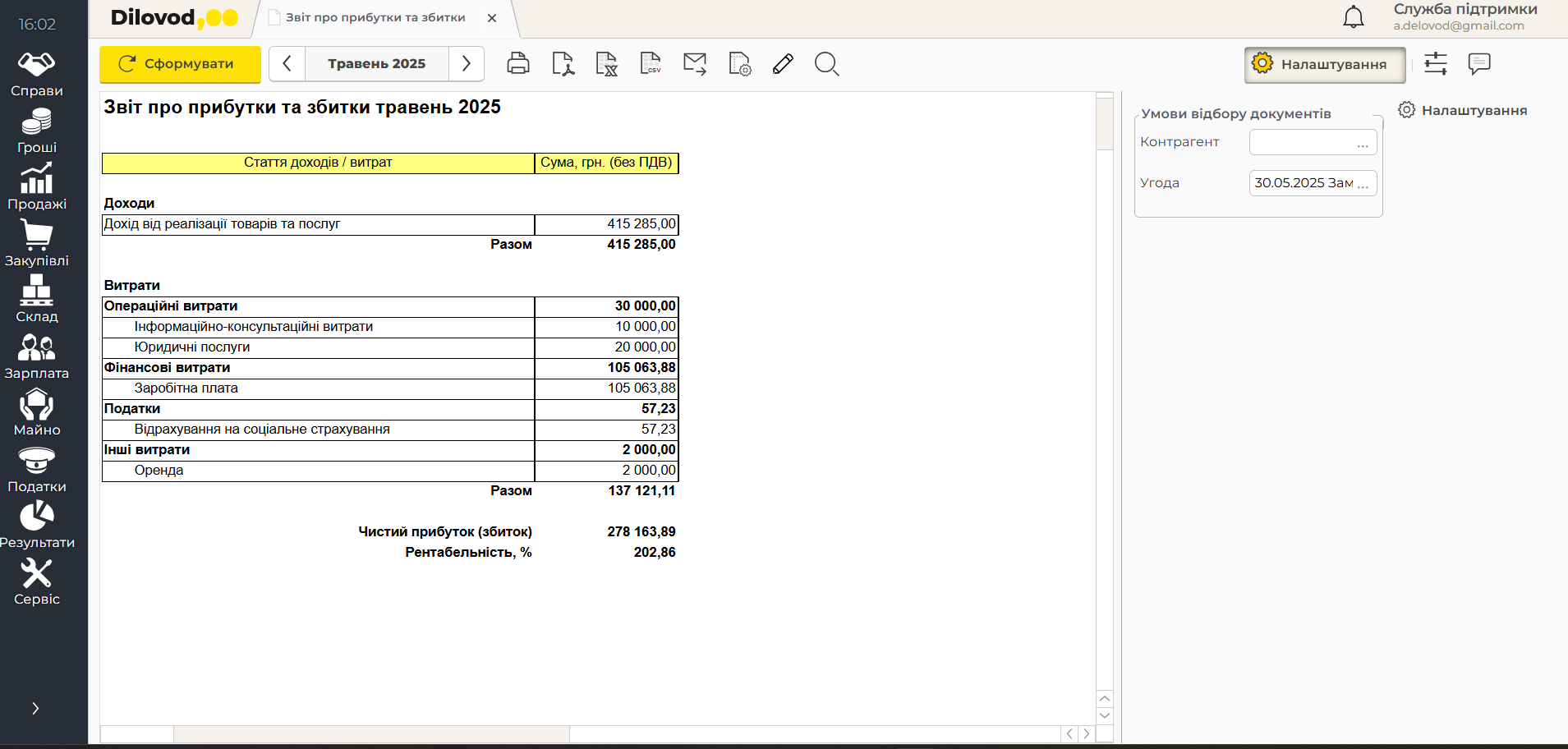The height and width of the screenshot is (749, 1568).
Task: Open the Травень 2025 period selector
Action: pyautogui.click(x=376, y=64)
